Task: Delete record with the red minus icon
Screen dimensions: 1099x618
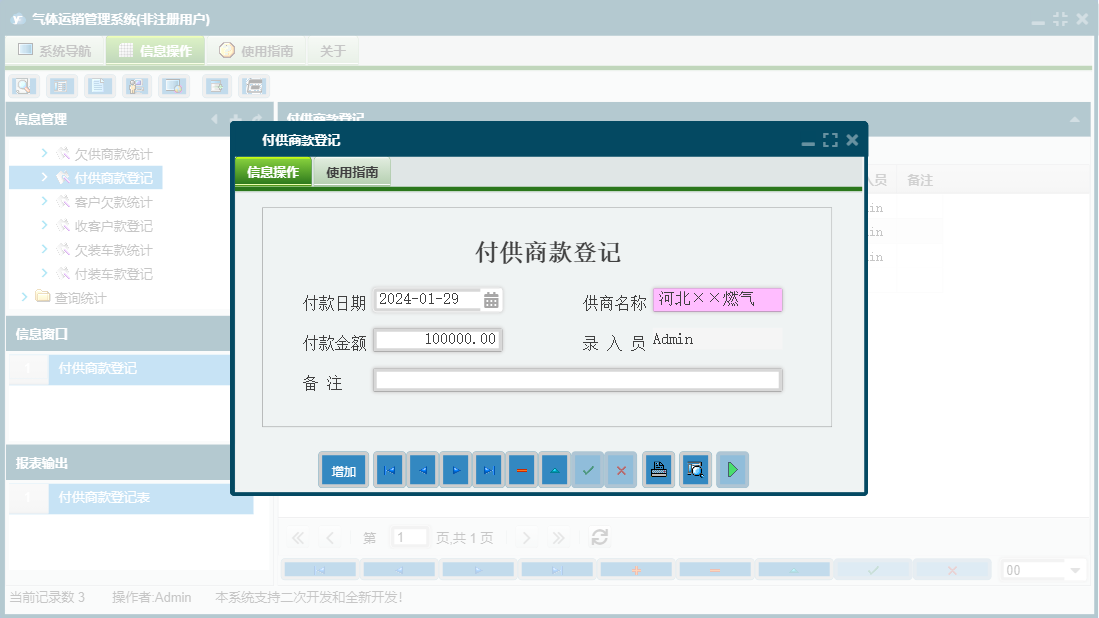Action: [x=521, y=469]
